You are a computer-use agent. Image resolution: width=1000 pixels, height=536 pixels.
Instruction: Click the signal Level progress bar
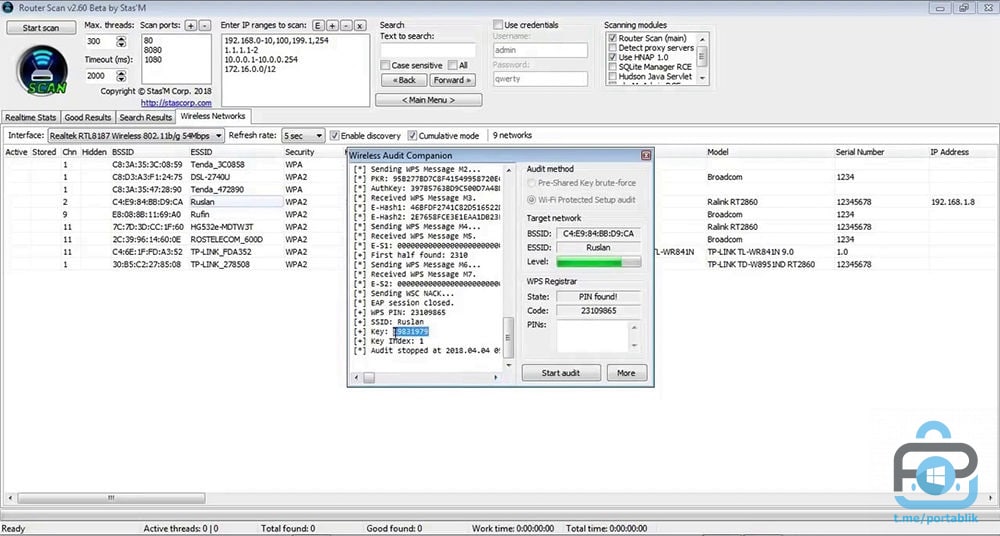(x=599, y=262)
